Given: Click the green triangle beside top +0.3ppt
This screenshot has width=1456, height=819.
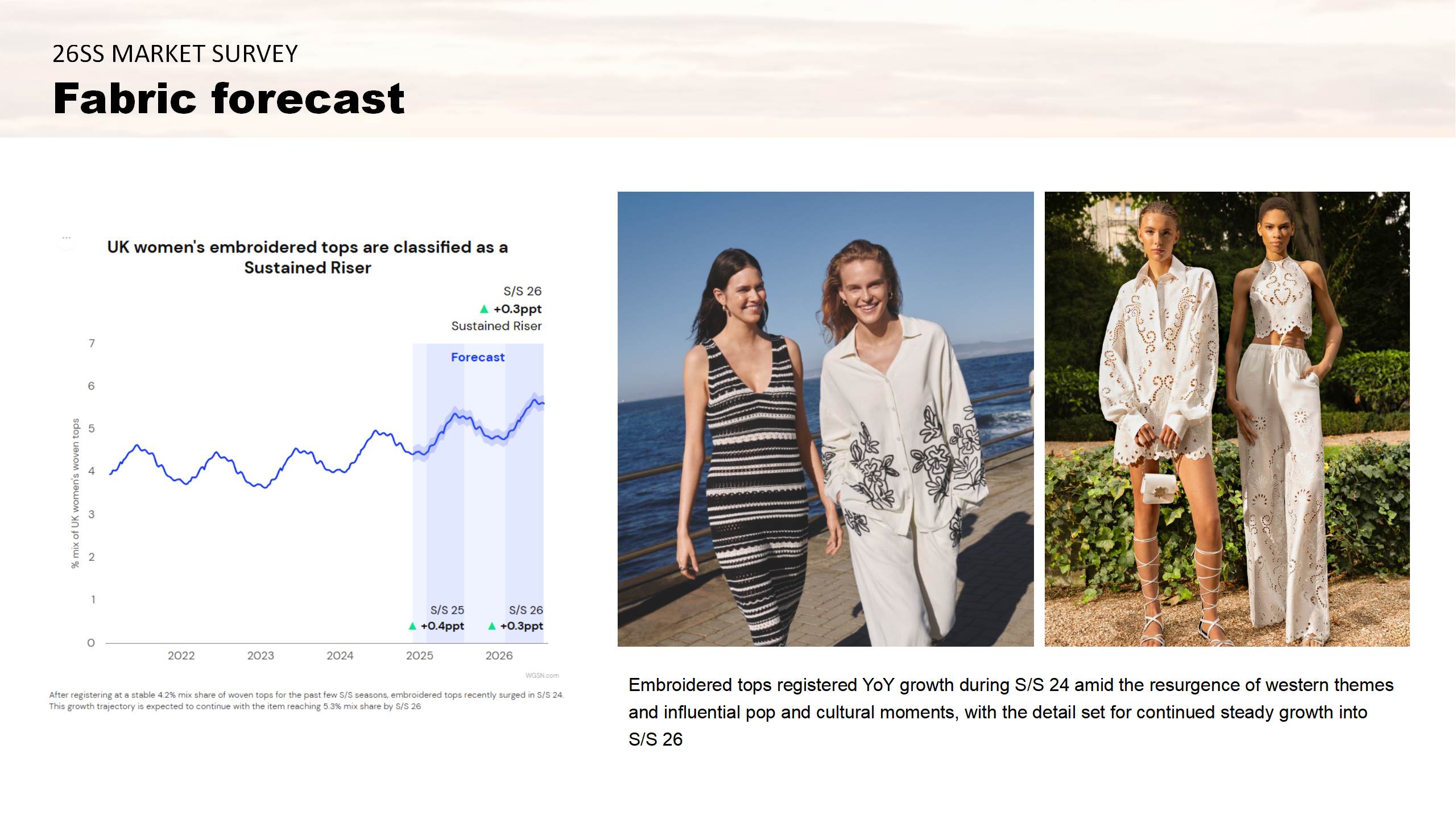Looking at the screenshot, I should [x=484, y=309].
